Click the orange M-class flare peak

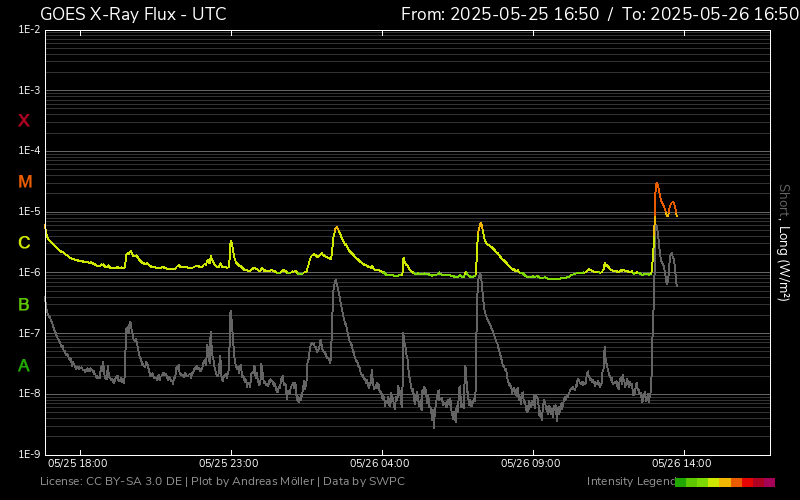click(657, 183)
